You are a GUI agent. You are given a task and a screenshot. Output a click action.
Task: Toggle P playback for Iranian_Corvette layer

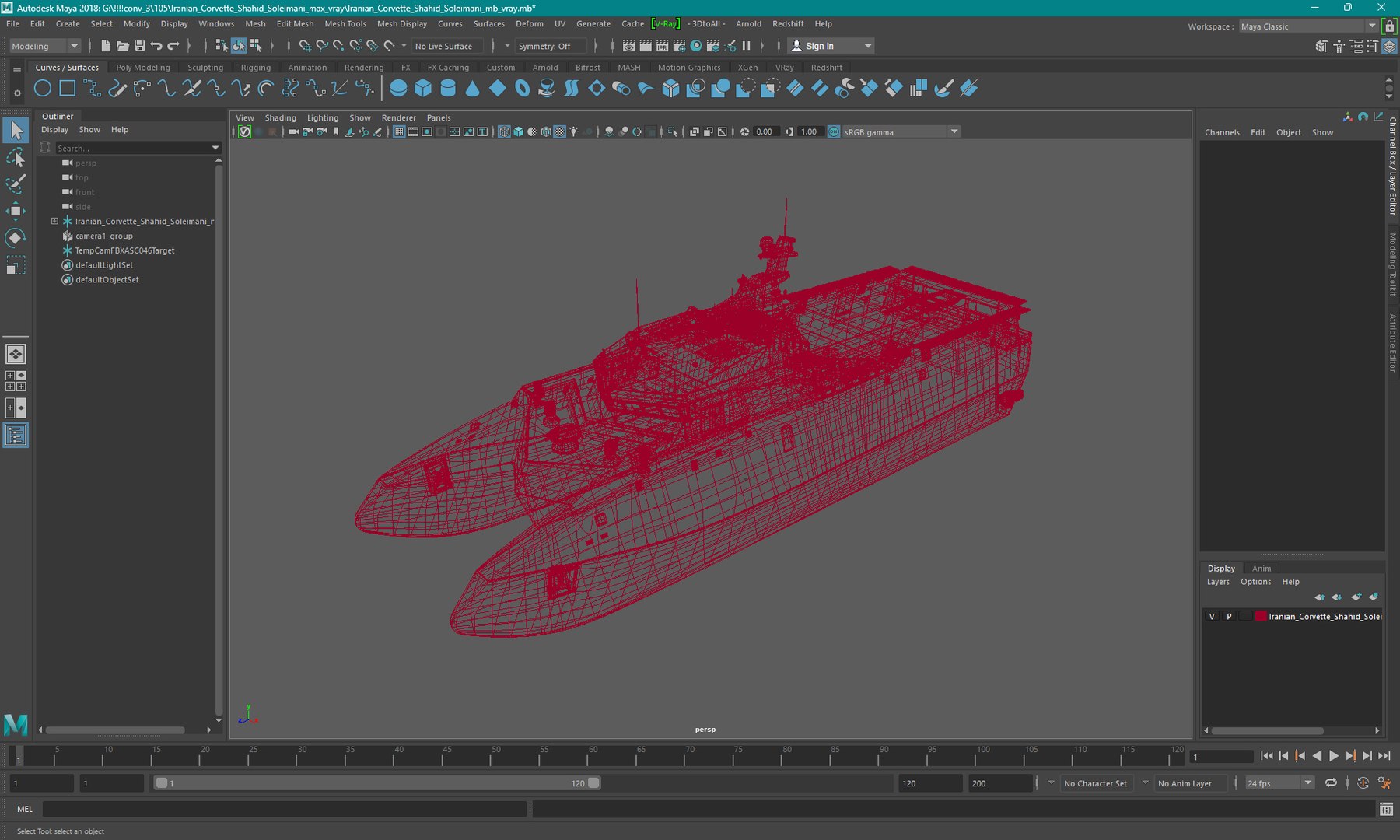point(1229,617)
